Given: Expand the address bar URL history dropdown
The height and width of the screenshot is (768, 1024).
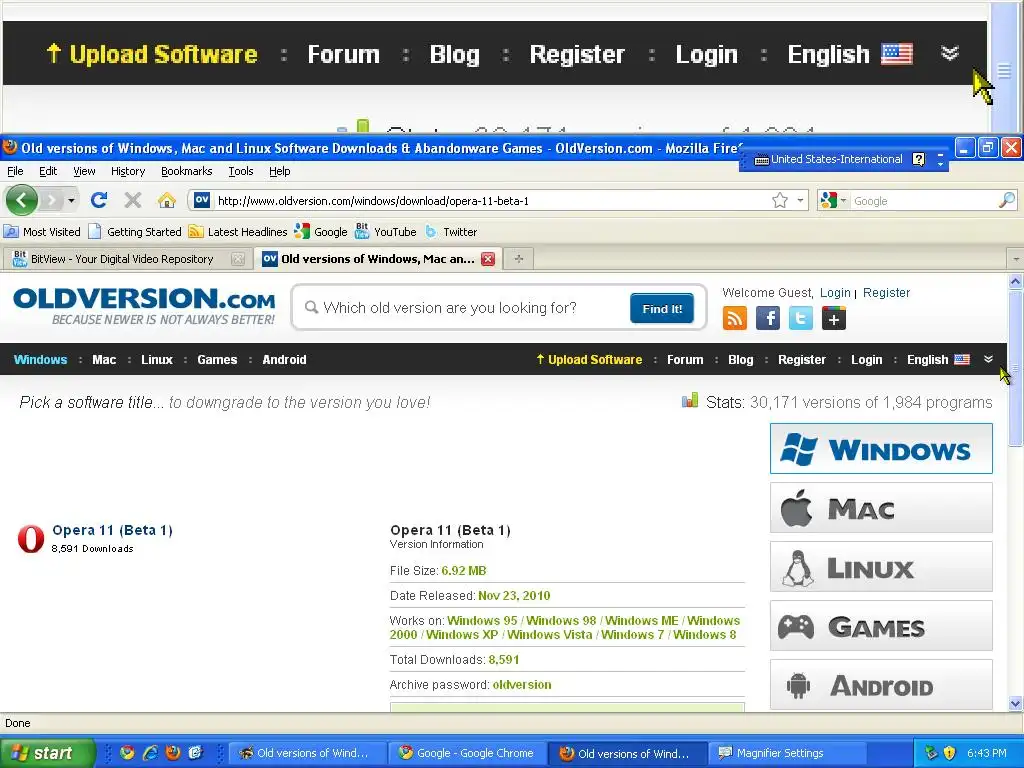Looking at the screenshot, I should click(800, 200).
